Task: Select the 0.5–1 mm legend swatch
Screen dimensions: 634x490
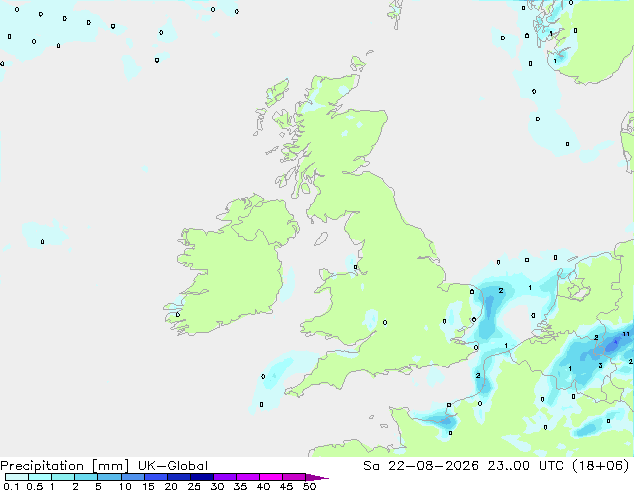Action: pos(40,477)
